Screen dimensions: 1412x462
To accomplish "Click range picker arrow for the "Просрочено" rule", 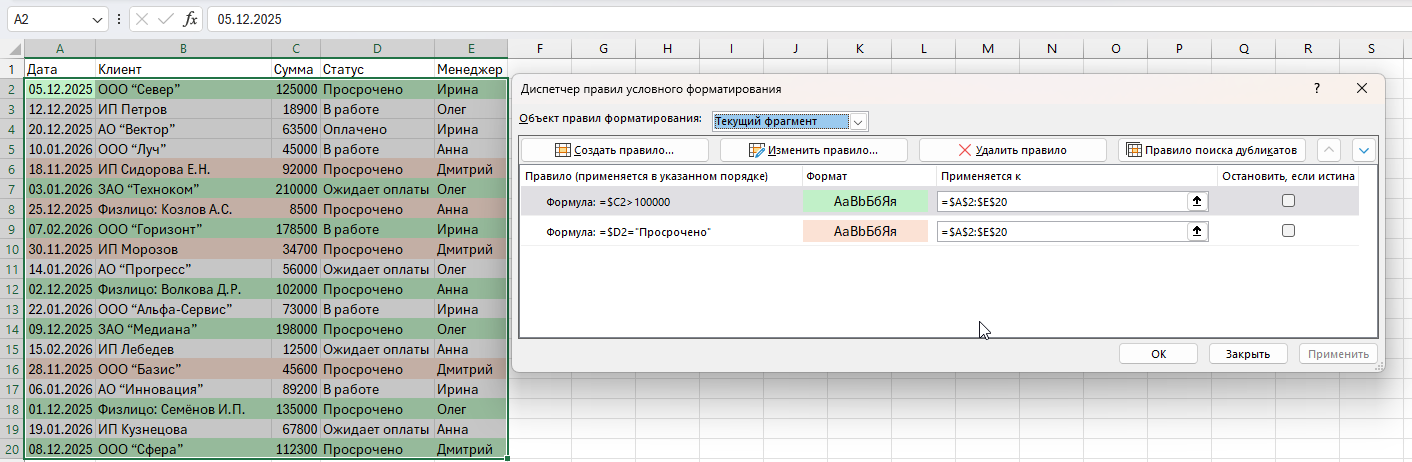I will (x=1195, y=231).
